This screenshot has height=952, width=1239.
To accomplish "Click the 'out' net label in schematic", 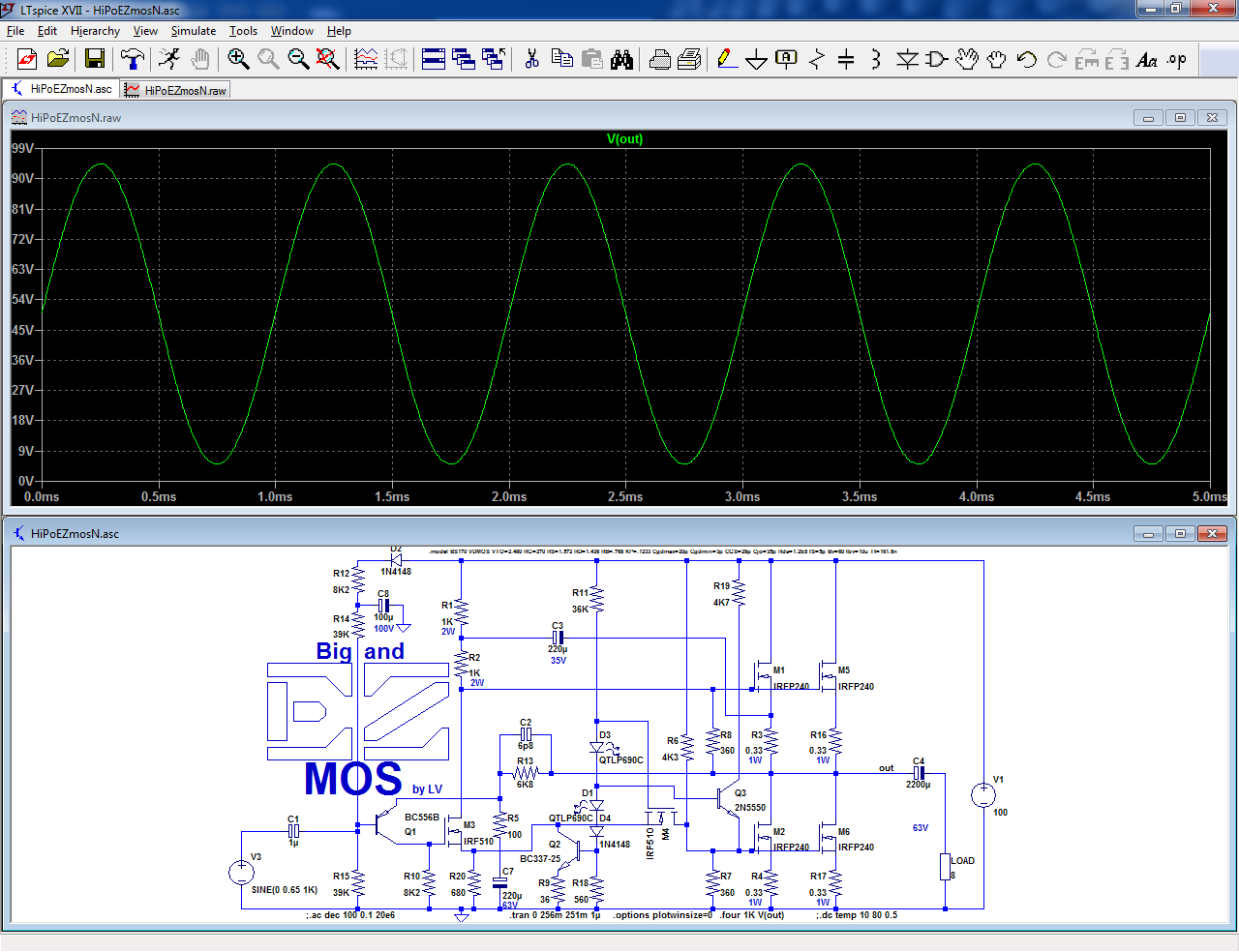I will coord(887,768).
